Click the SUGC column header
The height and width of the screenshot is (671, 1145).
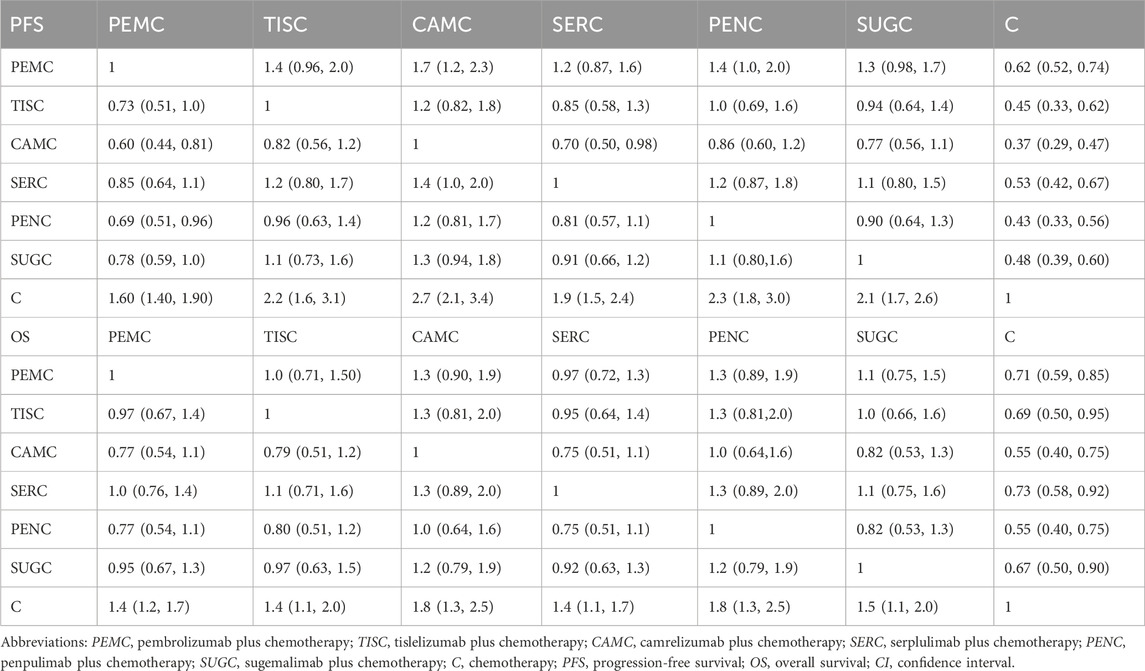[x=884, y=24]
